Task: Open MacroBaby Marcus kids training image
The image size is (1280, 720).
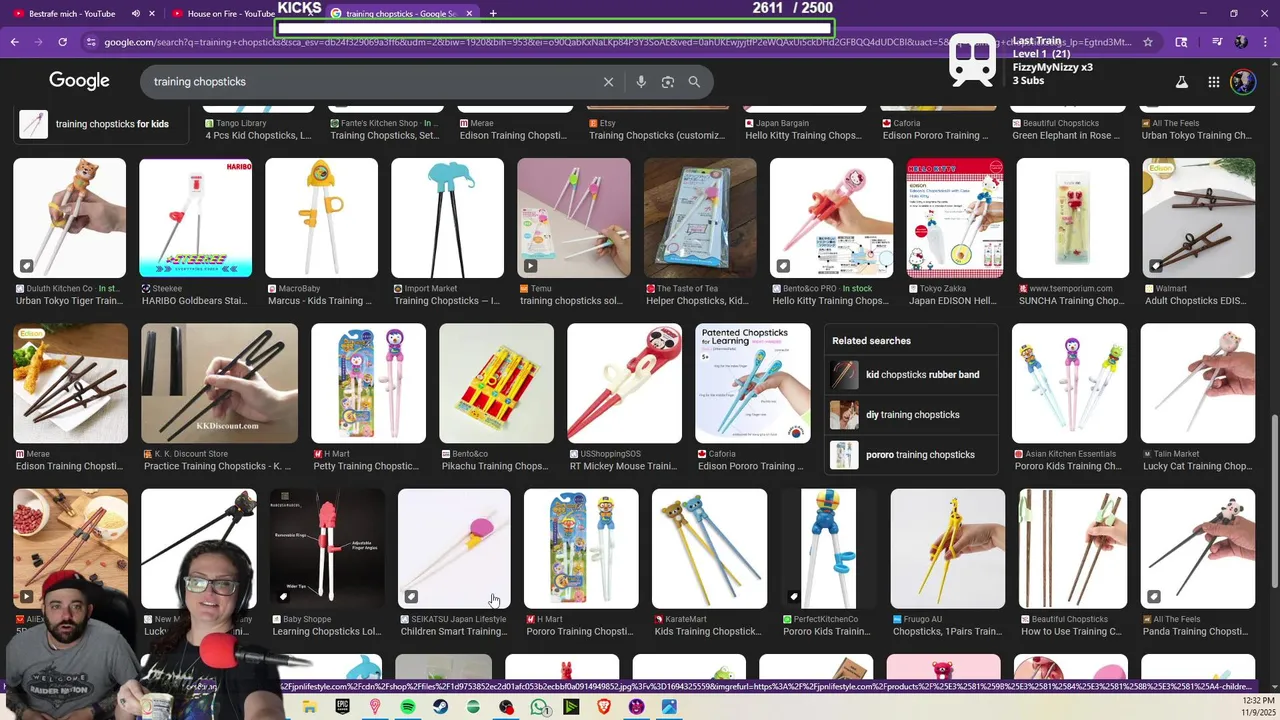Action: pos(322,218)
